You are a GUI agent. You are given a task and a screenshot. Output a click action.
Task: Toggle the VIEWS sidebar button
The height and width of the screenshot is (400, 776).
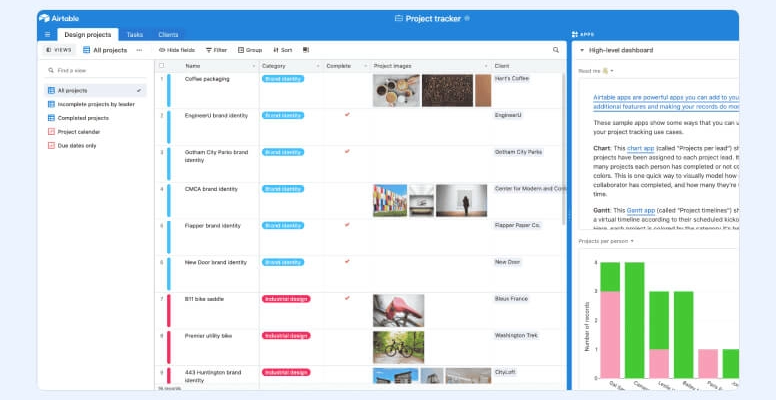click(x=58, y=49)
